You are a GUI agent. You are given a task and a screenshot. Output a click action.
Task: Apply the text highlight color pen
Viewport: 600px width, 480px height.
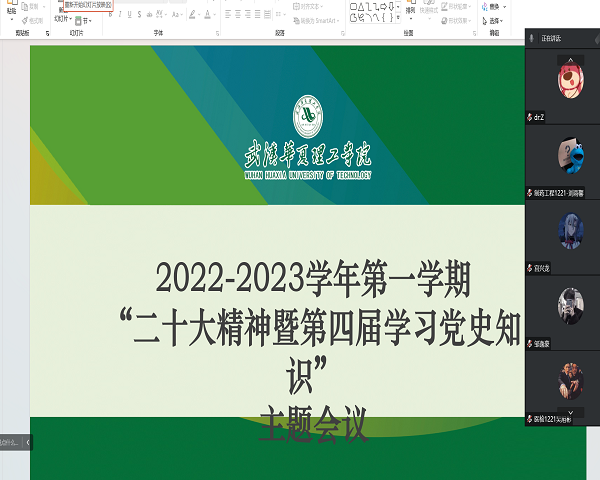tap(192, 15)
